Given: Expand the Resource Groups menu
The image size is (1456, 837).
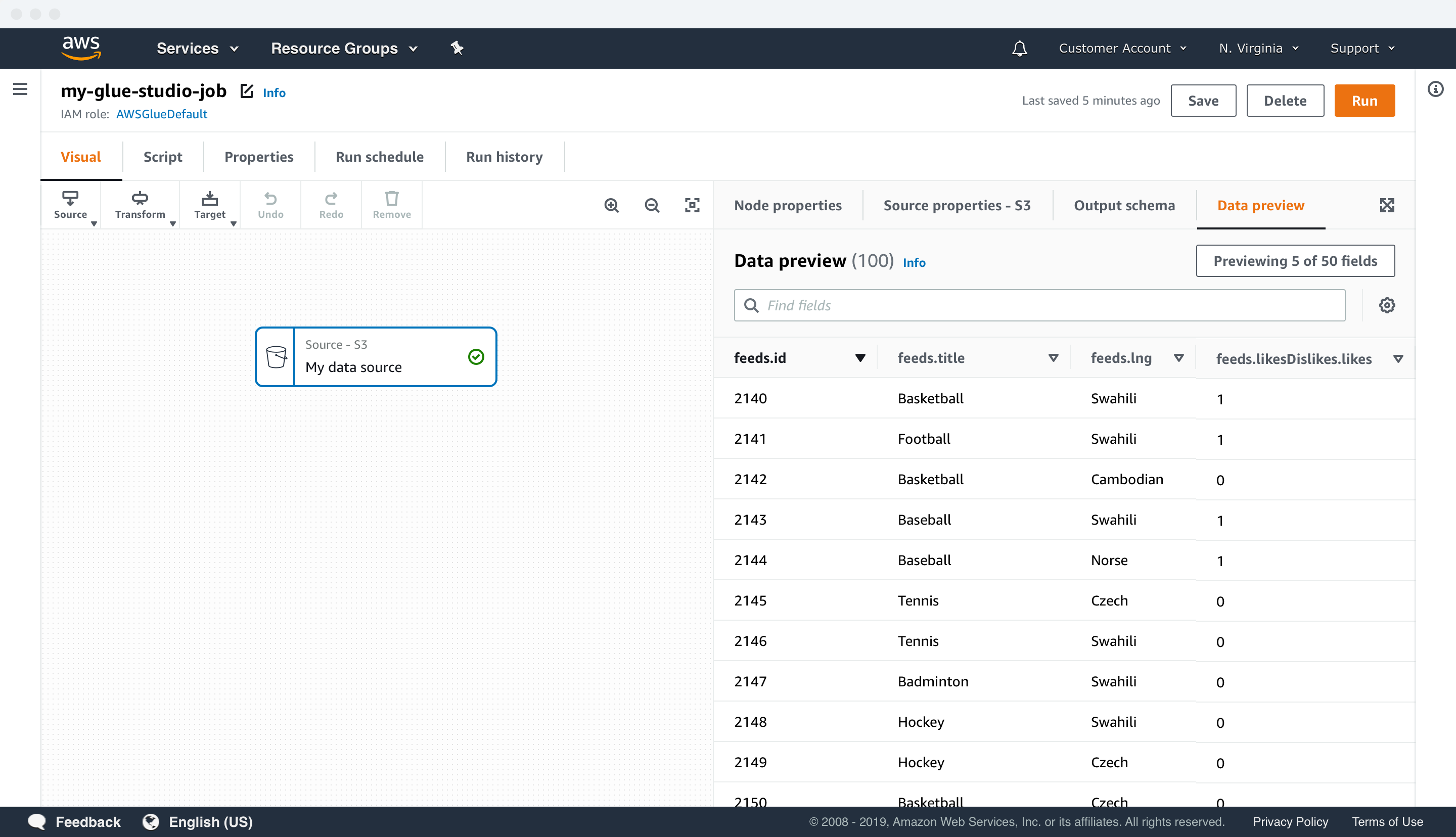Looking at the screenshot, I should [x=344, y=49].
